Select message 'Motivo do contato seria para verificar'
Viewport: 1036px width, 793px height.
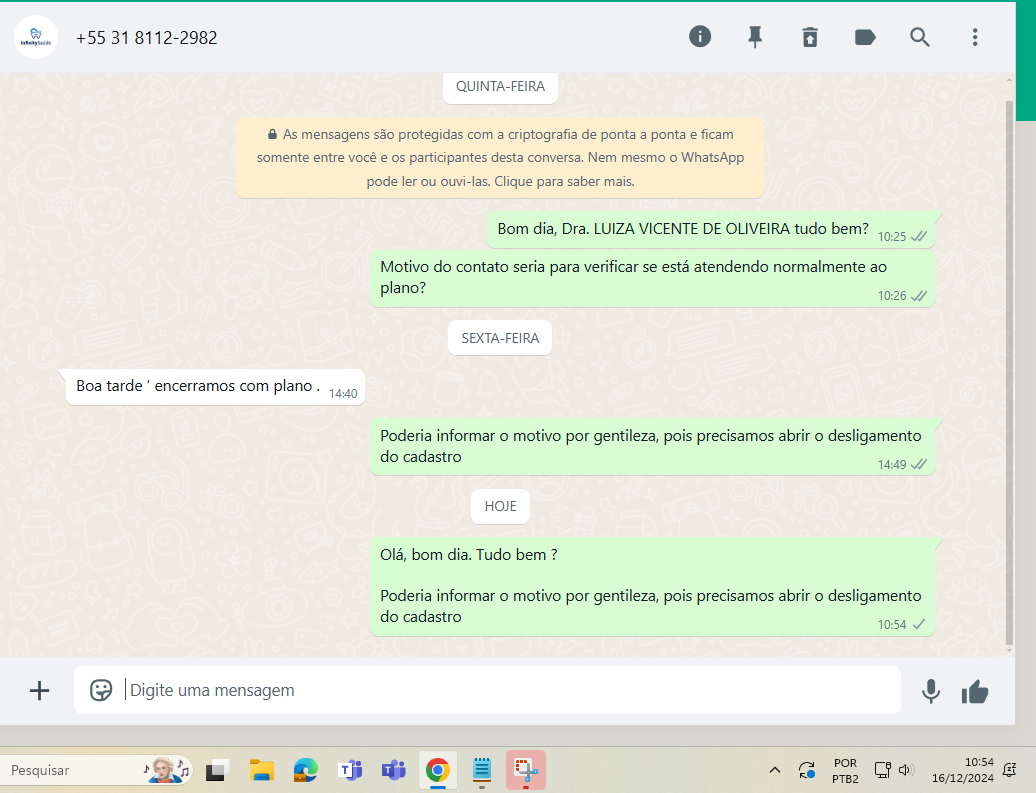coord(652,278)
